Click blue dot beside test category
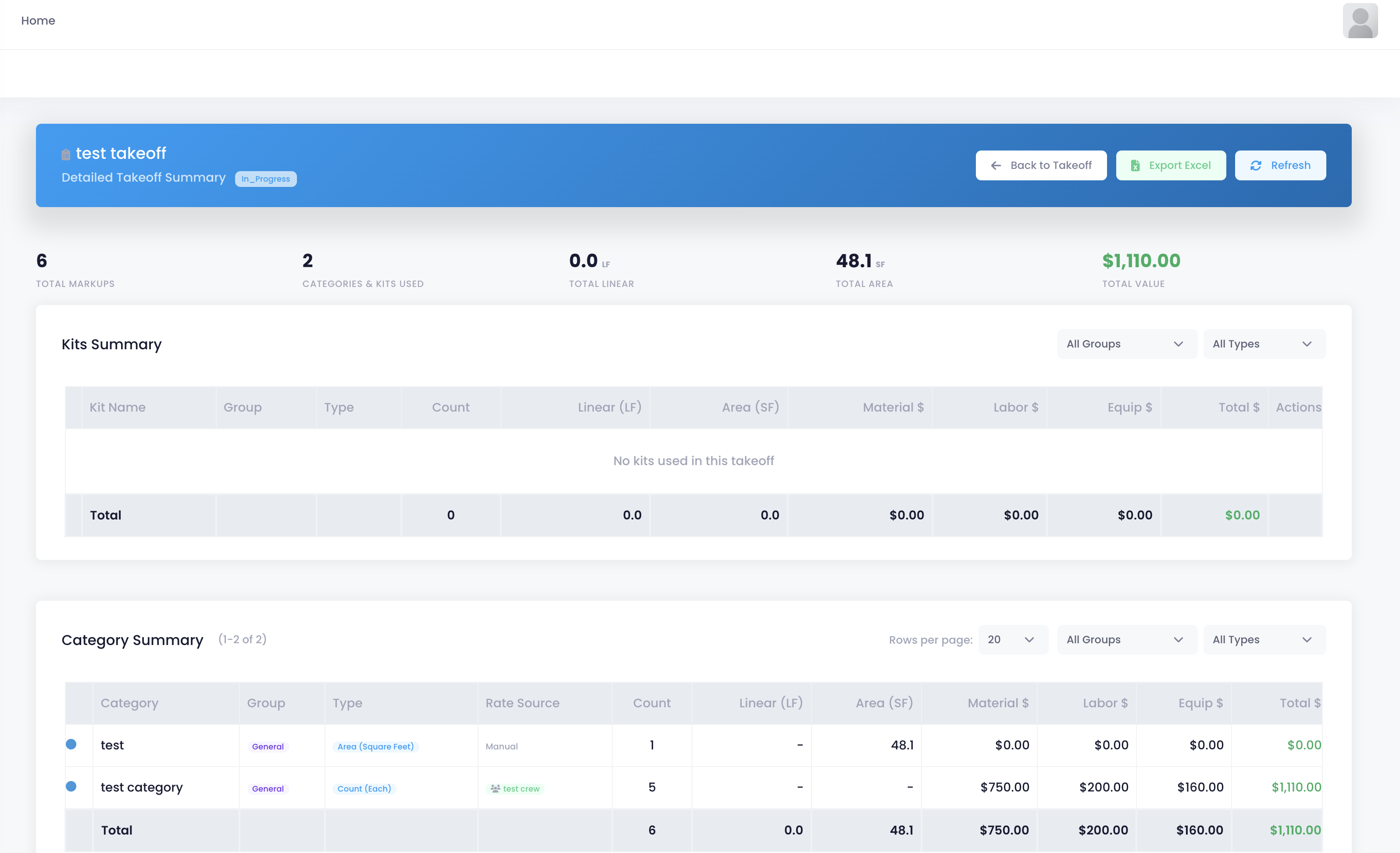This screenshot has width=1400, height=853. pyautogui.click(x=71, y=786)
